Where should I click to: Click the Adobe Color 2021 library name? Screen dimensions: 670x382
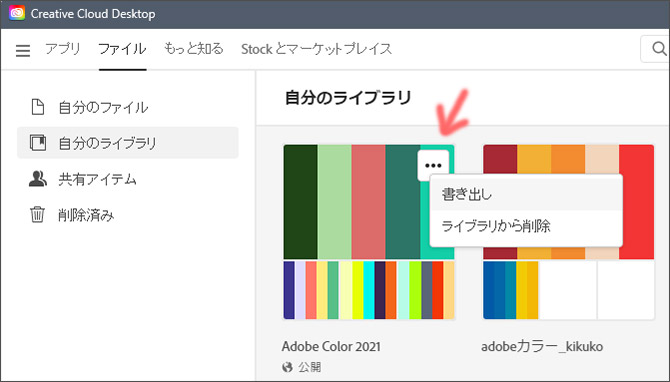point(331,346)
